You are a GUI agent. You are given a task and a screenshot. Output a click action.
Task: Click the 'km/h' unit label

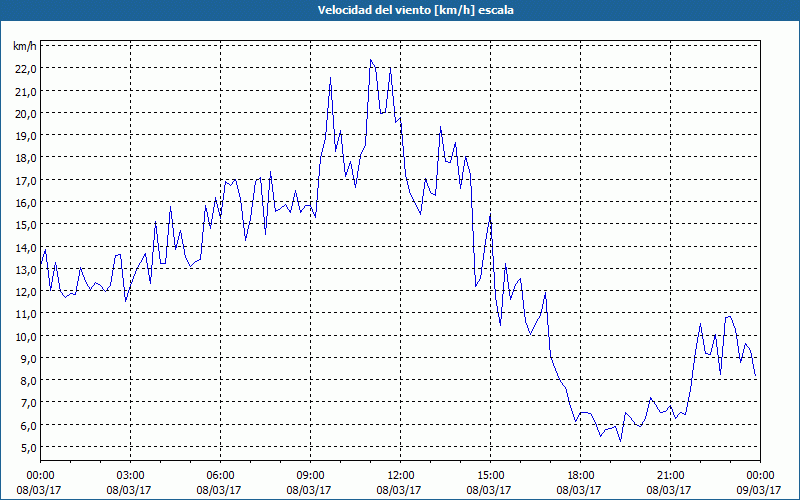[25, 46]
